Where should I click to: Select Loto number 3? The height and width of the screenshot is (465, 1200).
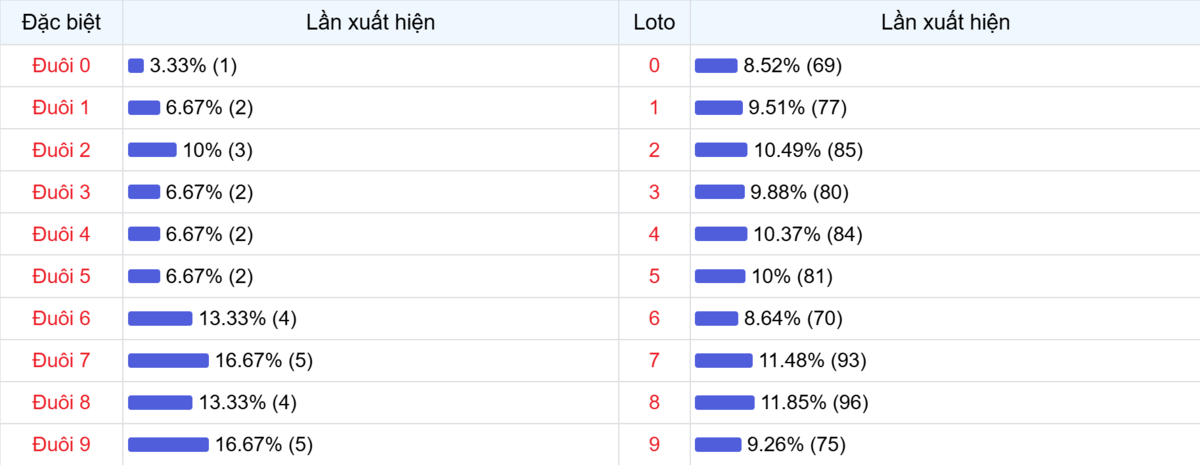654,193
